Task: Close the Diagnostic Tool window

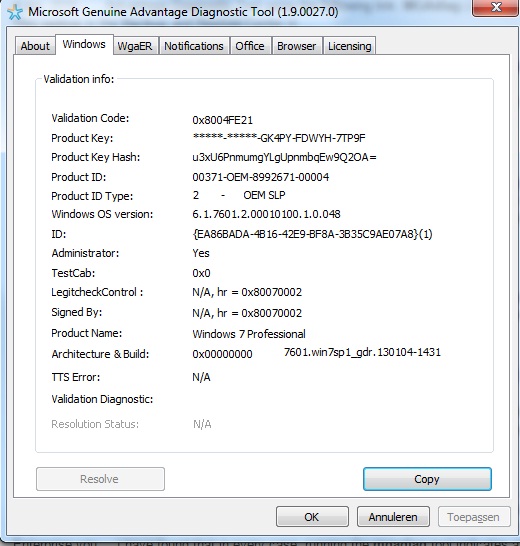Action: [495, 7]
